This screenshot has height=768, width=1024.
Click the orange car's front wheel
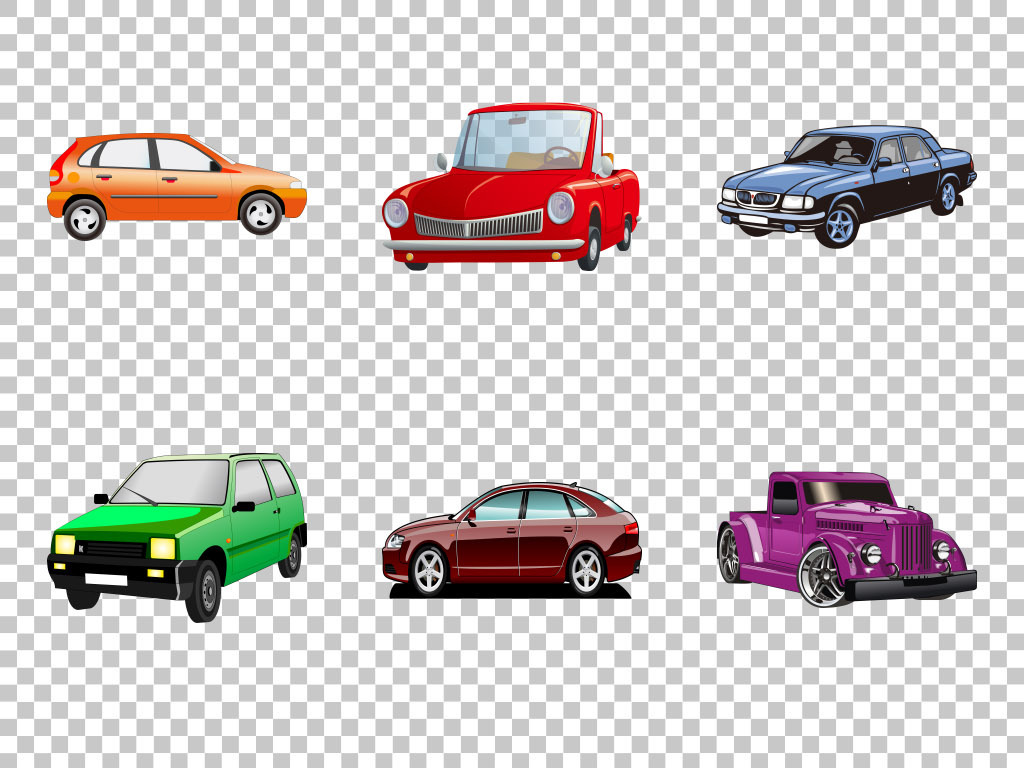coord(261,213)
